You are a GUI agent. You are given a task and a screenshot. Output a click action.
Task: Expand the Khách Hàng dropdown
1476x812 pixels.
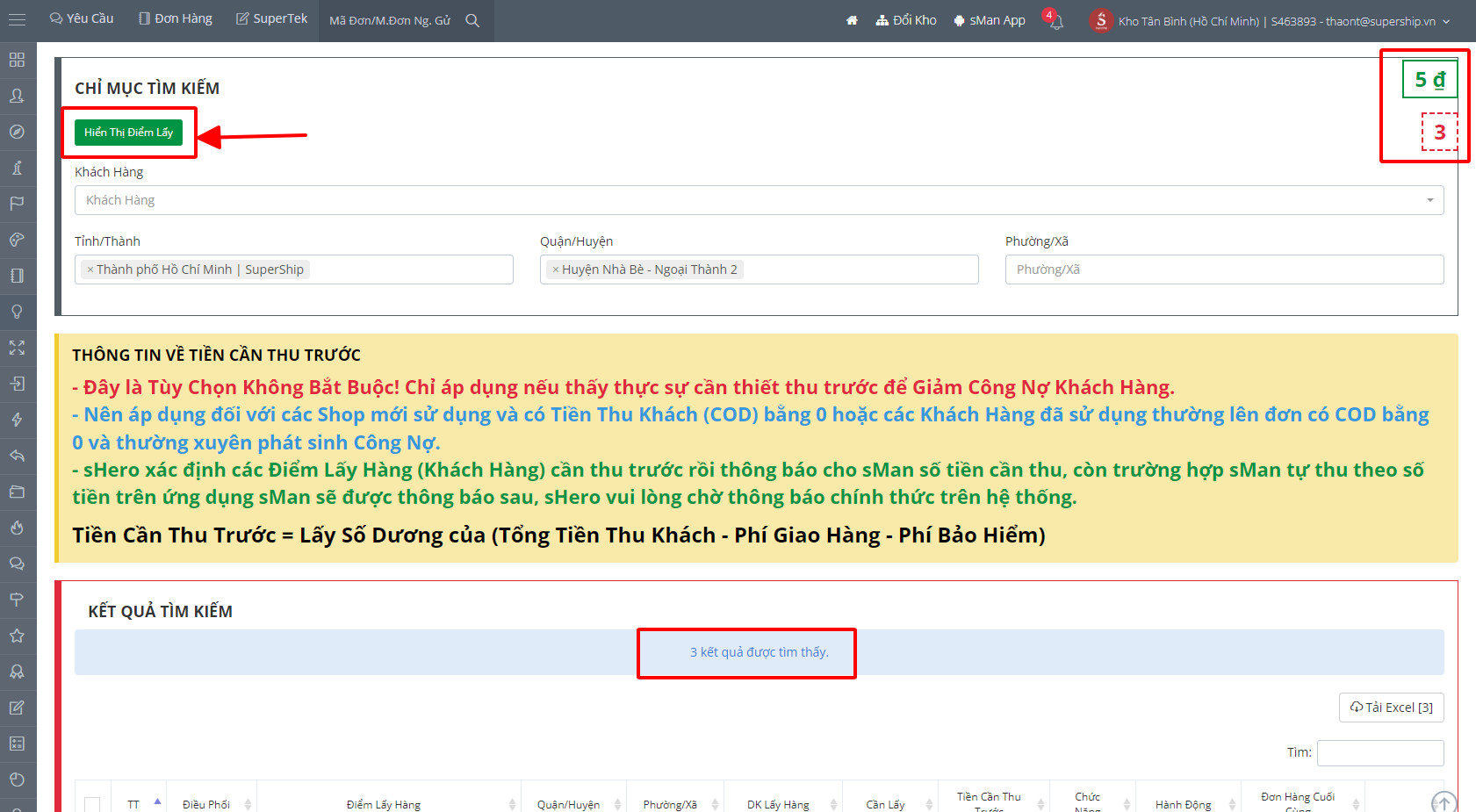tap(760, 200)
